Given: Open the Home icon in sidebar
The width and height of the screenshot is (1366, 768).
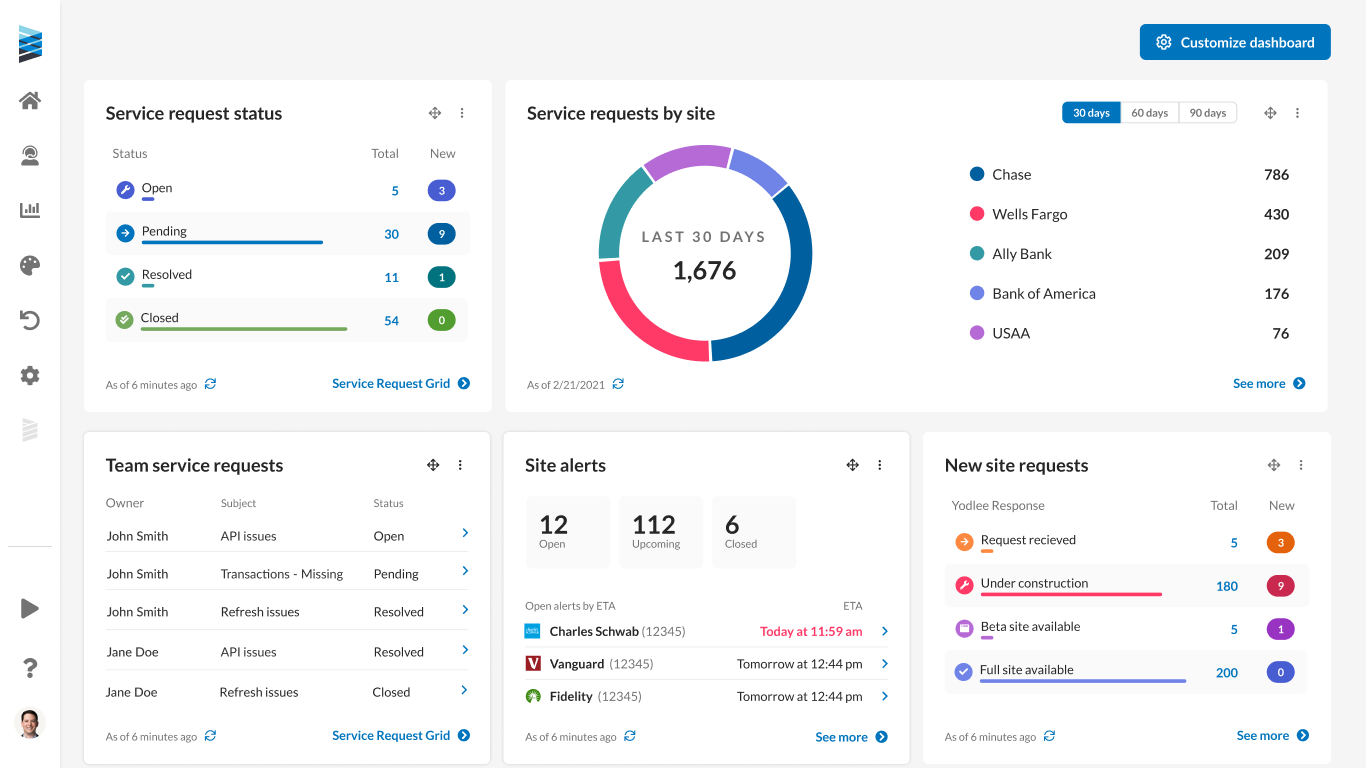Looking at the screenshot, I should [30, 100].
